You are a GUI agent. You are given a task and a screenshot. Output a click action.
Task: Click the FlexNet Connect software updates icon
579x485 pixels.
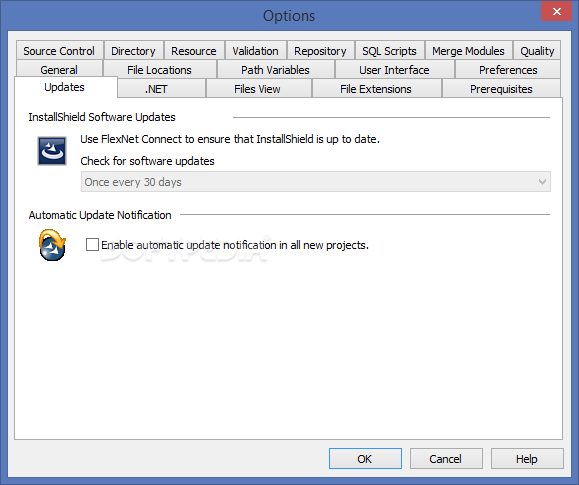tap(52, 151)
